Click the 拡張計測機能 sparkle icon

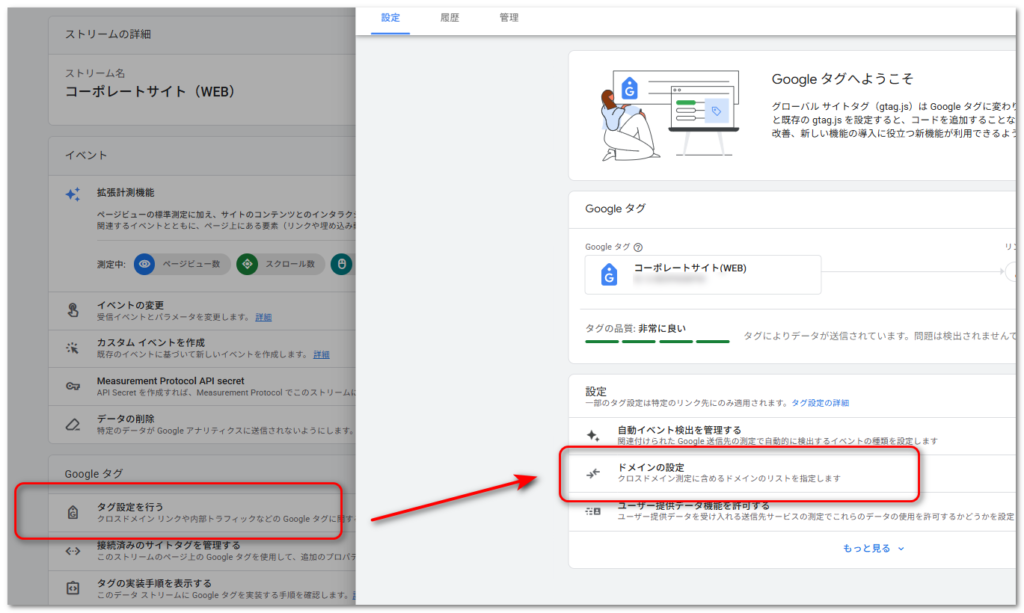click(72, 195)
